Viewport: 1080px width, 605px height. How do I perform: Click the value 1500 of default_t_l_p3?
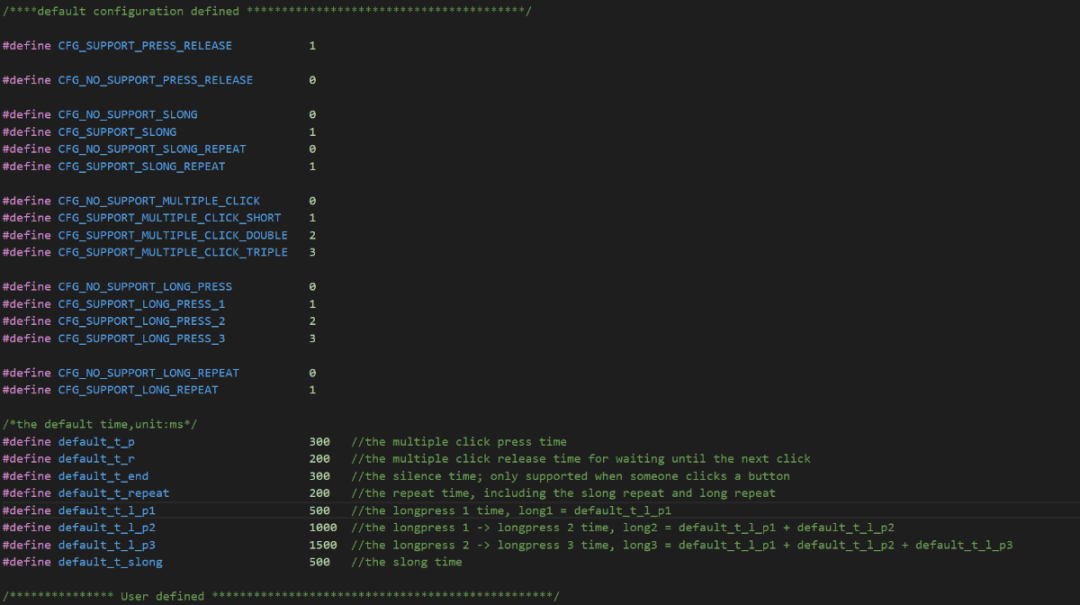[323, 545]
